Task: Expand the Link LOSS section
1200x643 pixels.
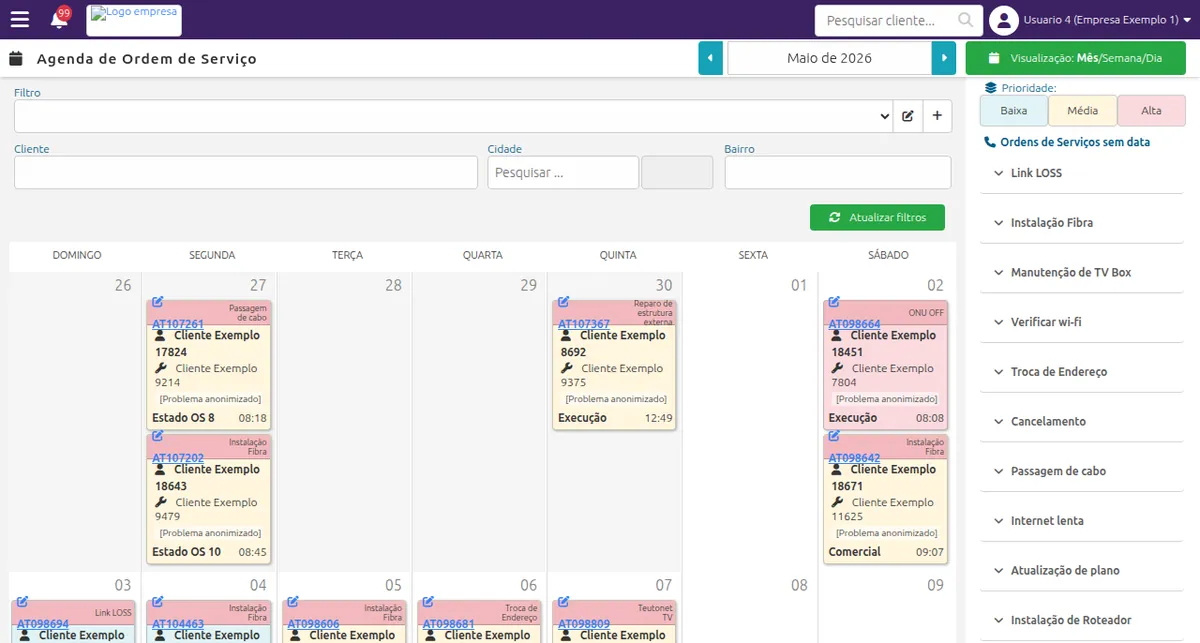Action: (1081, 173)
